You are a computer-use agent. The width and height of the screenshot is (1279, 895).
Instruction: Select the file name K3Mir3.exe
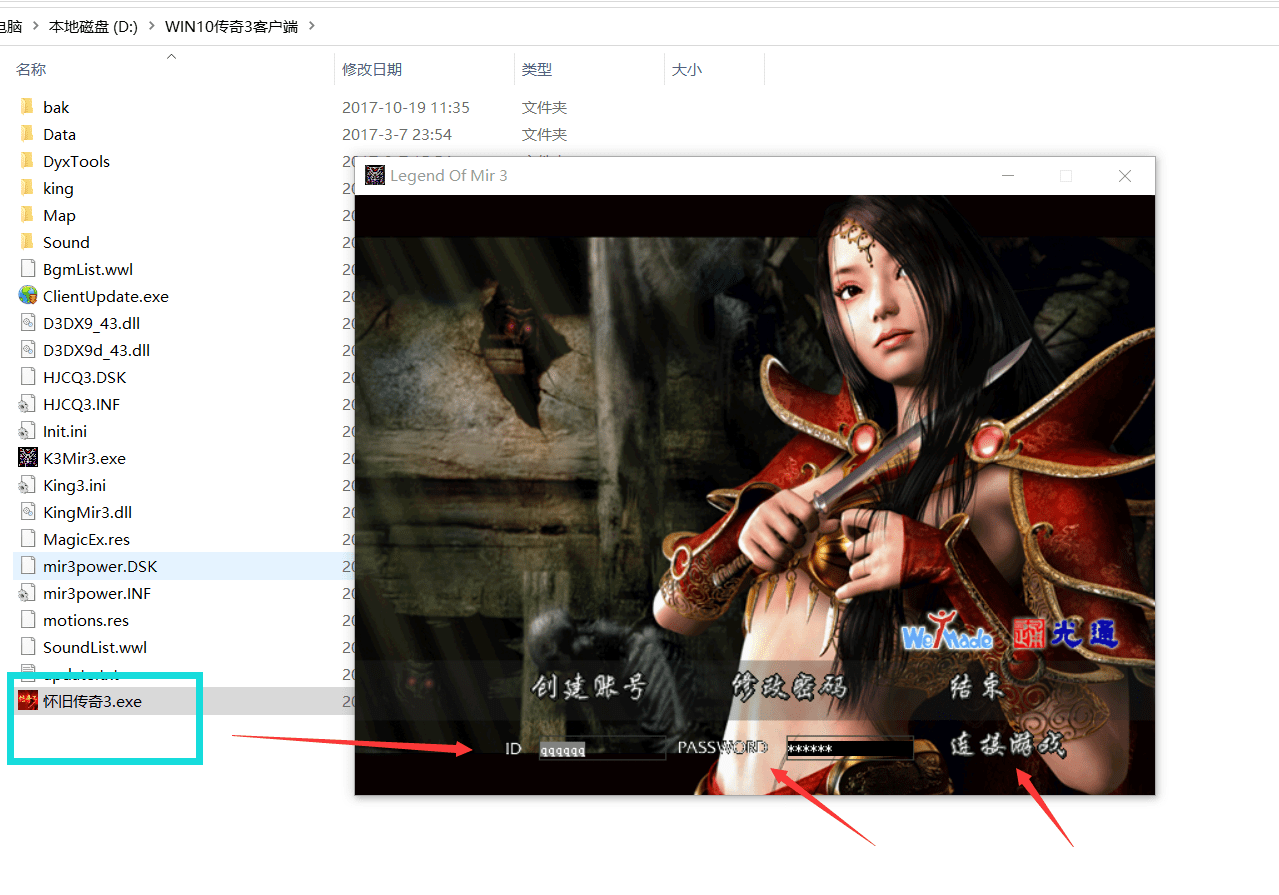point(84,458)
